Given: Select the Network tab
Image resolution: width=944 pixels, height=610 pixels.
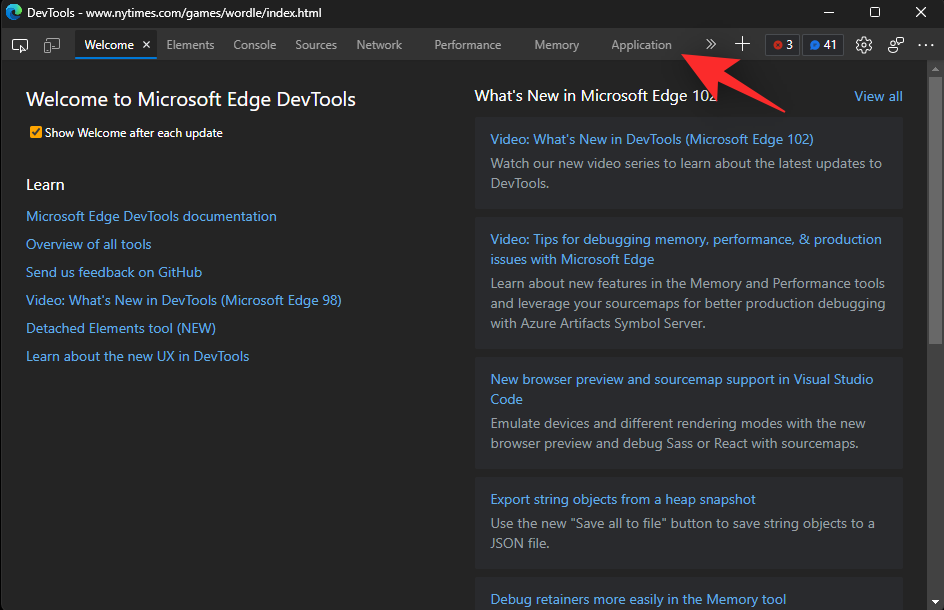Looking at the screenshot, I should pyautogui.click(x=379, y=45).
